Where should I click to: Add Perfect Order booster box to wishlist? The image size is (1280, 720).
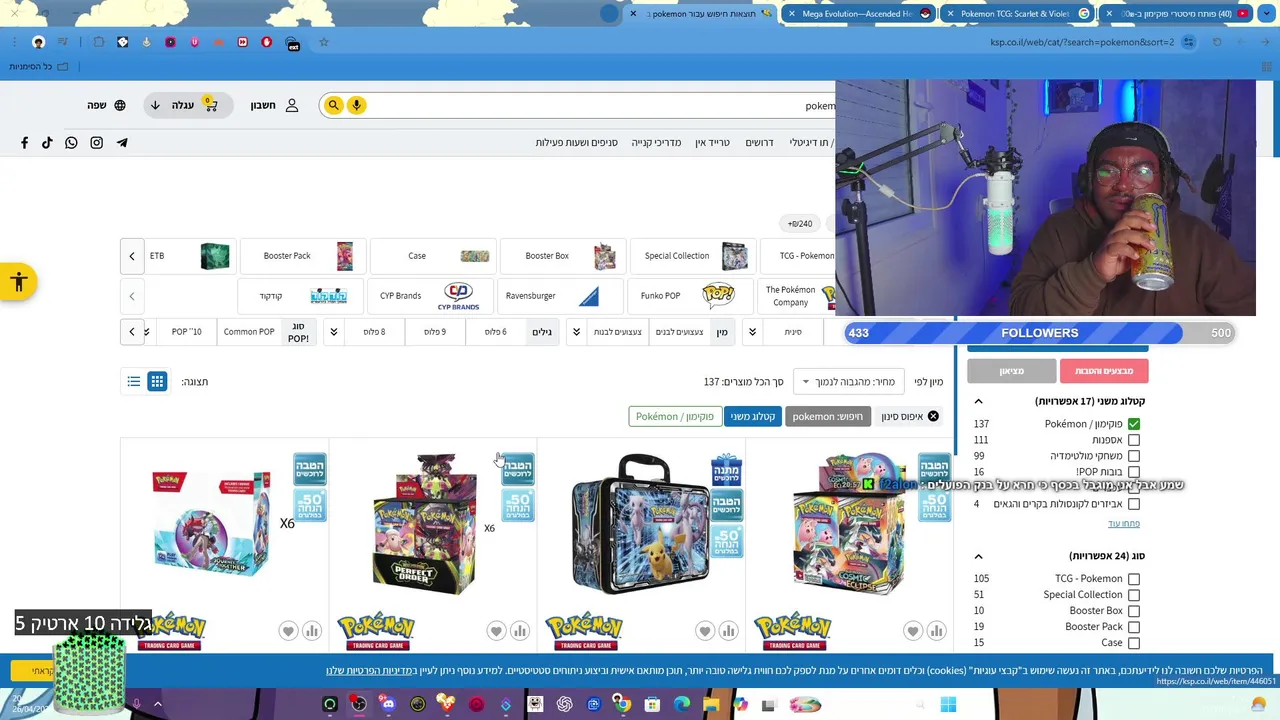point(496,631)
